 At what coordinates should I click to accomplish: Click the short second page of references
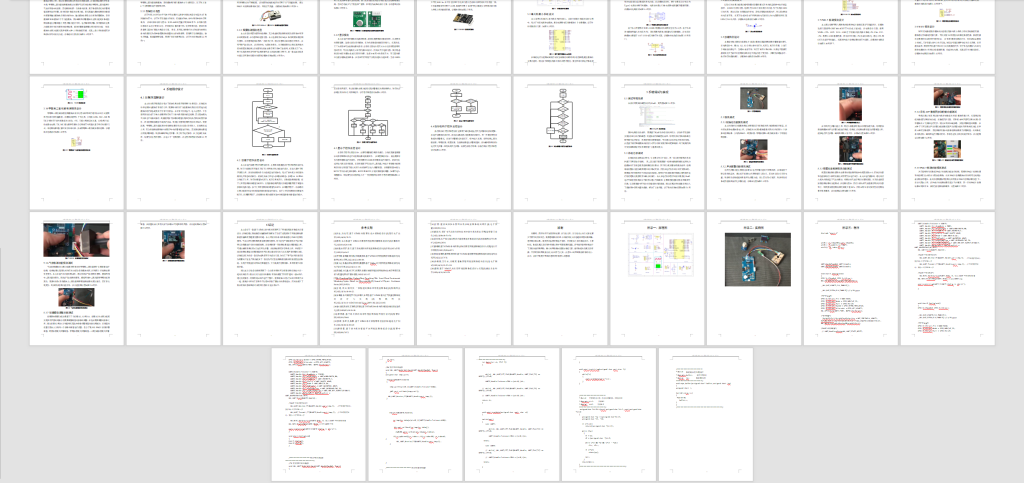464,278
